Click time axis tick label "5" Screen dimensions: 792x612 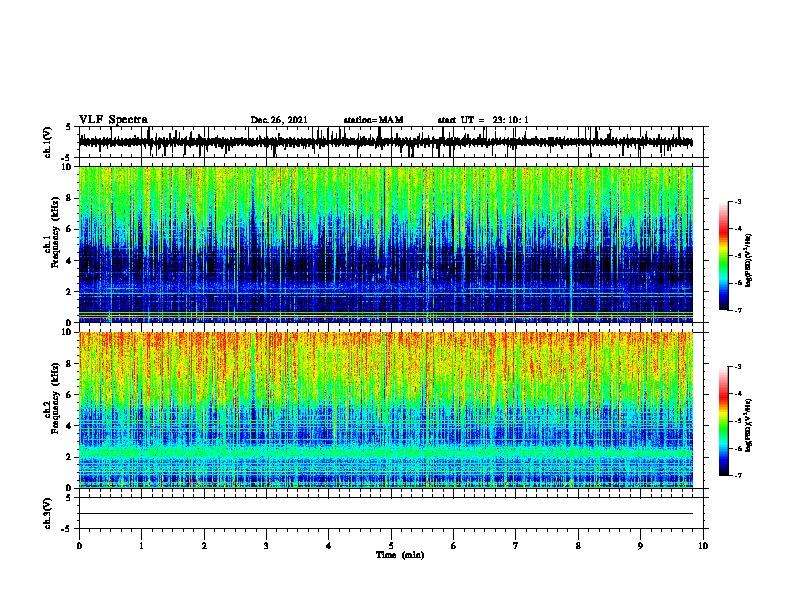pyautogui.click(x=391, y=546)
